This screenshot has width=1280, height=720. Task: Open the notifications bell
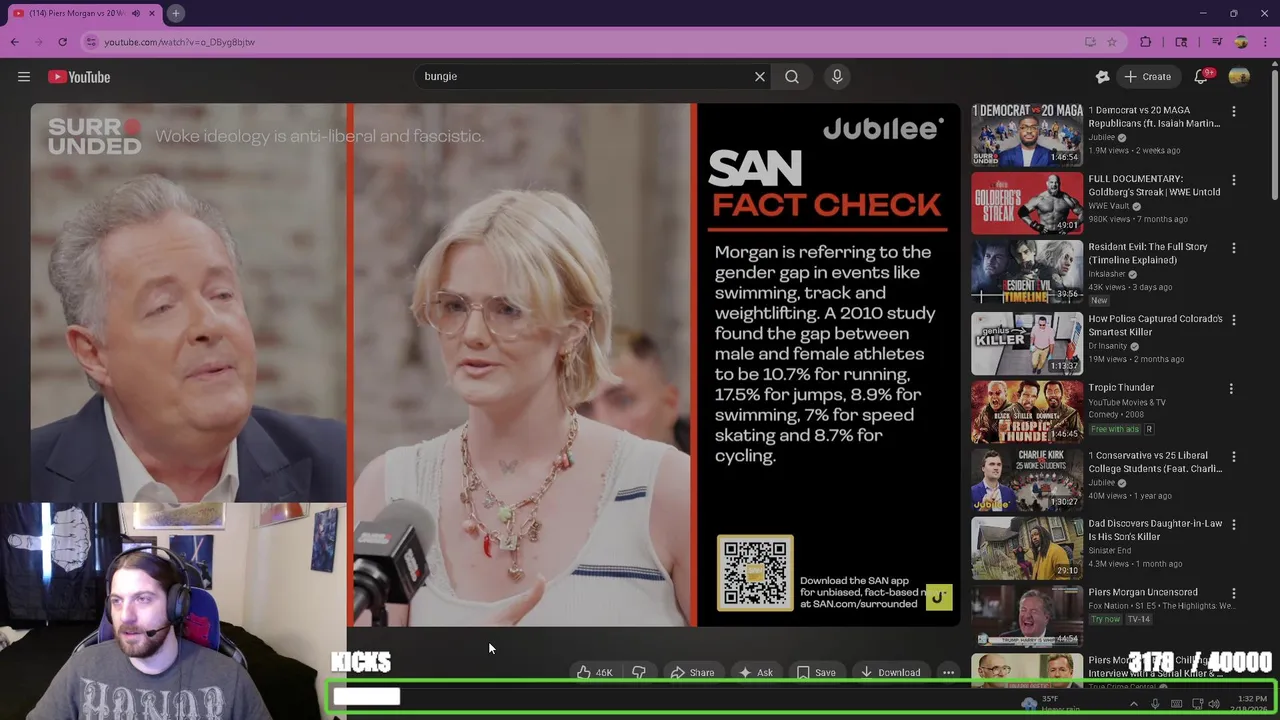tap(1202, 77)
